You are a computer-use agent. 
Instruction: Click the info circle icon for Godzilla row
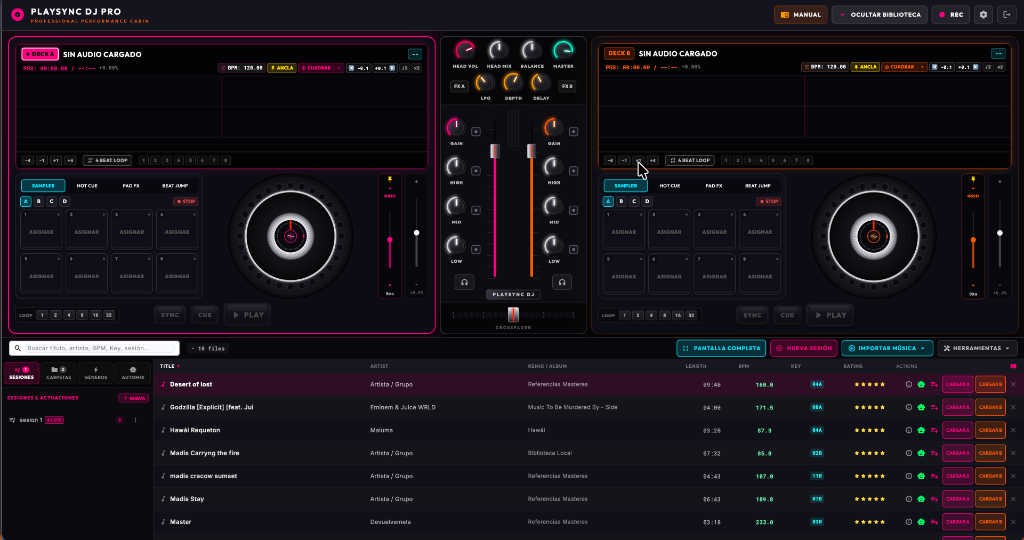tap(908, 407)
